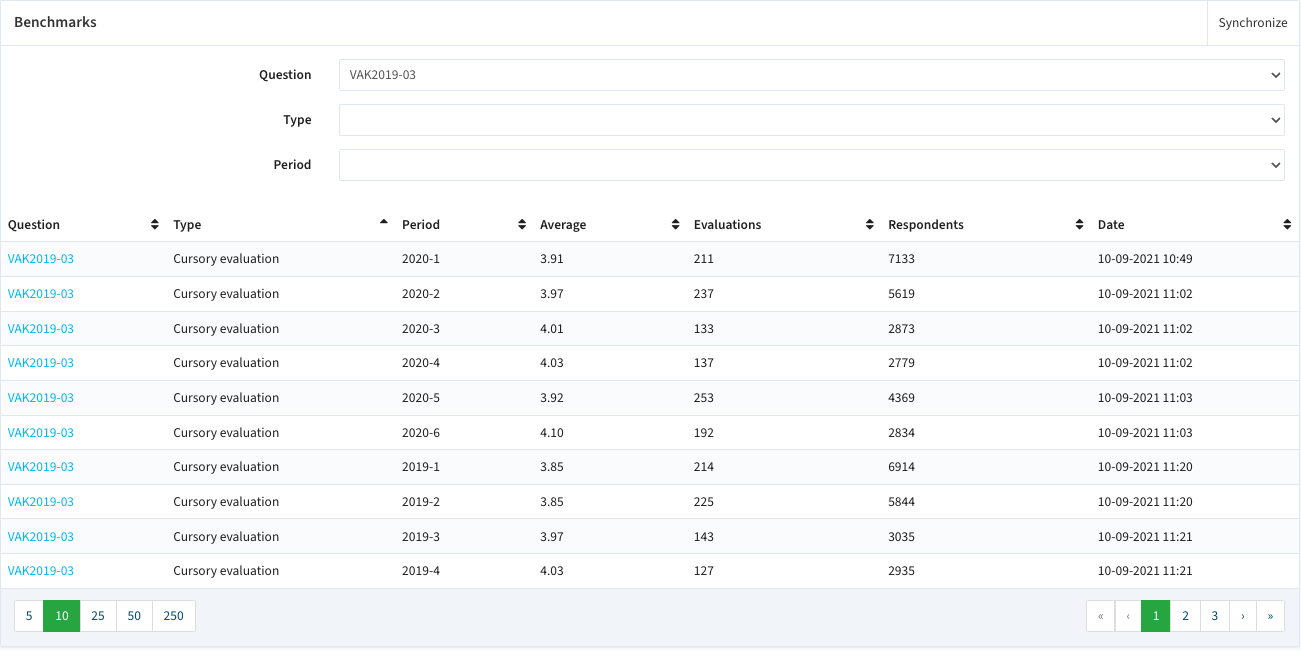This screenshot has height=651, width=1301.
Task: Open the Question dropdown showing VAK2019-03
Action: click(x=812, y=75)
